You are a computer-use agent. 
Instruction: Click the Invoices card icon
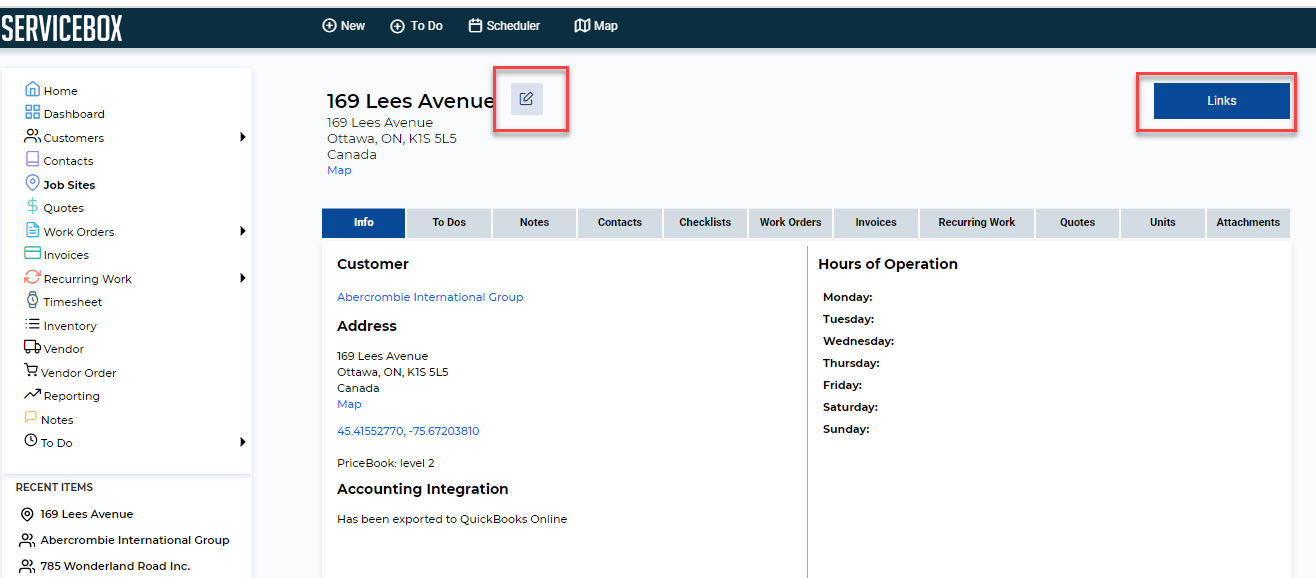coord(32,254)
